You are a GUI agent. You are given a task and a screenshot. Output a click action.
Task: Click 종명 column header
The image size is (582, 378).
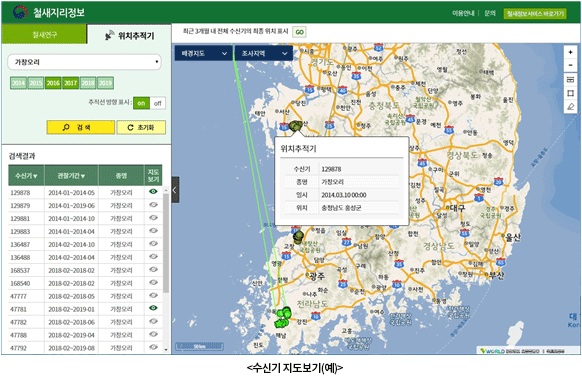[x=121, y=175]
